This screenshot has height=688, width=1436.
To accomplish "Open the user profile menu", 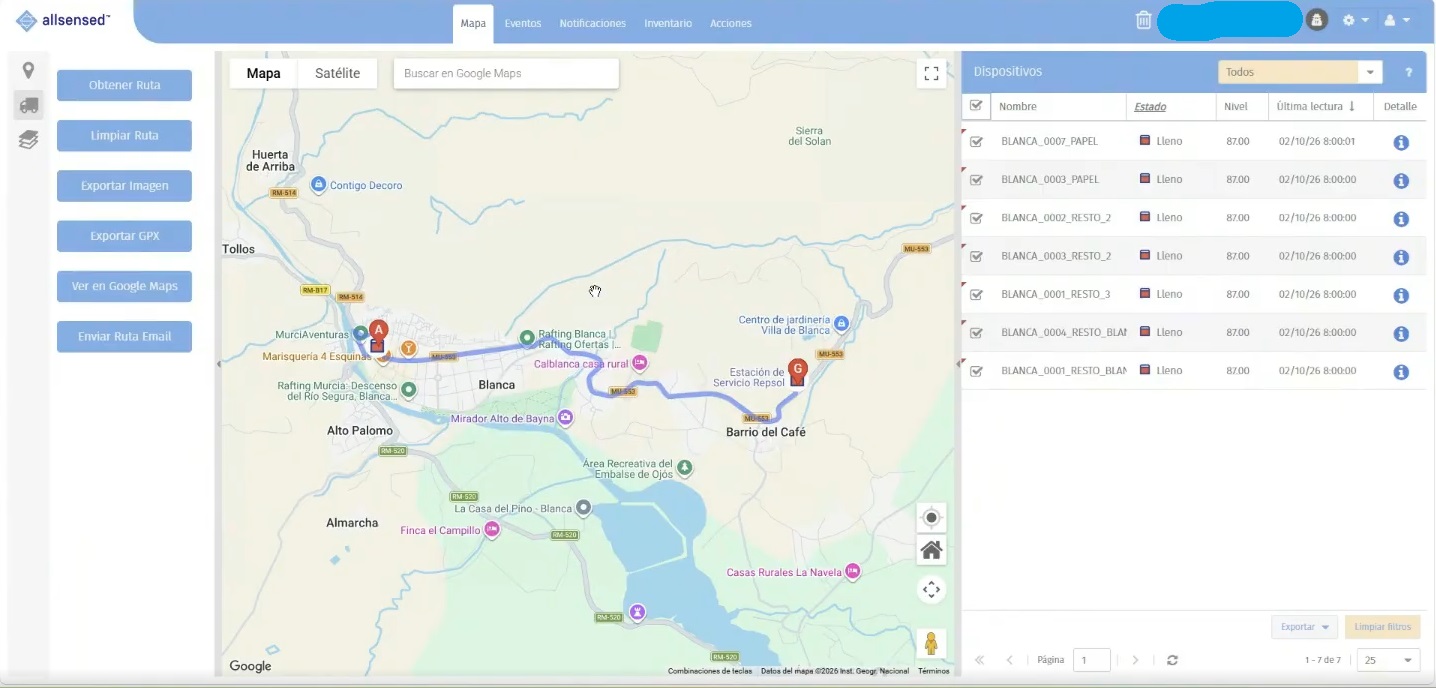I will tap(1396, 20).
